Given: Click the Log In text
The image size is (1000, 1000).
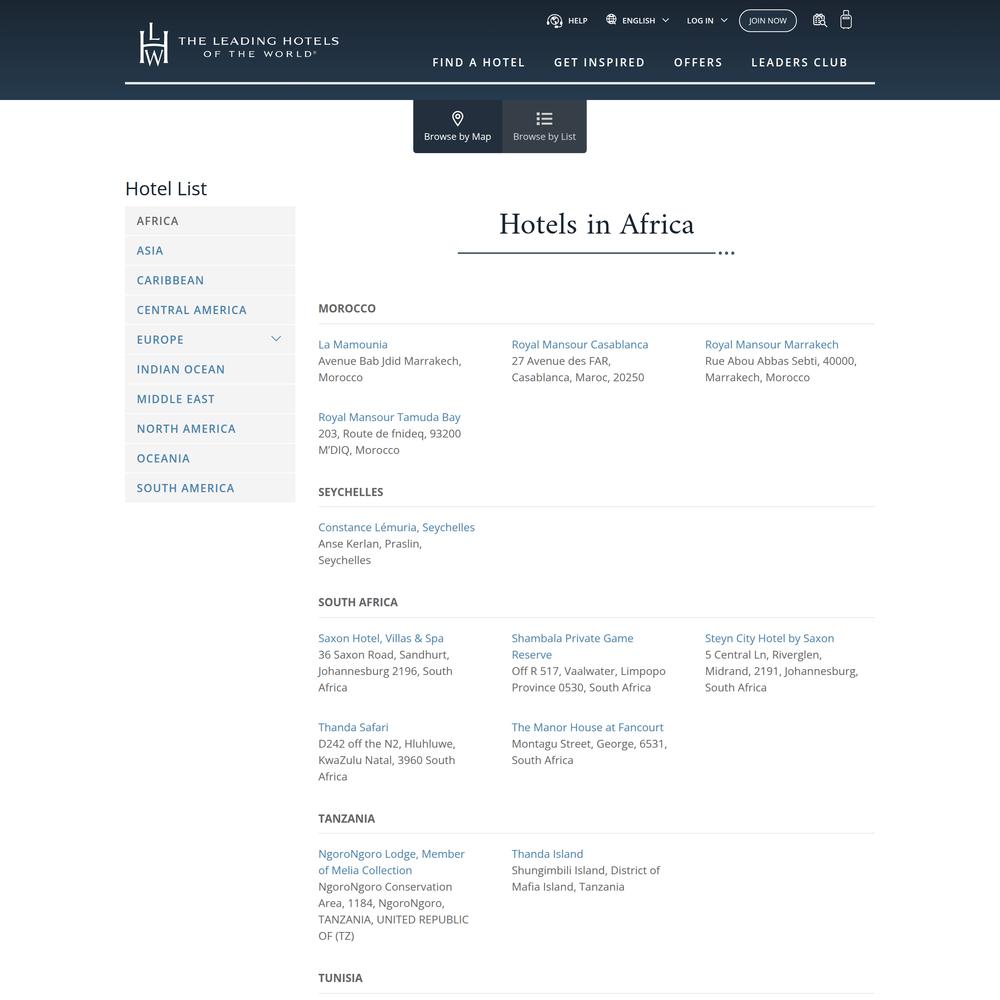Looking at the screenshot, I should pyautogui.click(x=700, y=20).
